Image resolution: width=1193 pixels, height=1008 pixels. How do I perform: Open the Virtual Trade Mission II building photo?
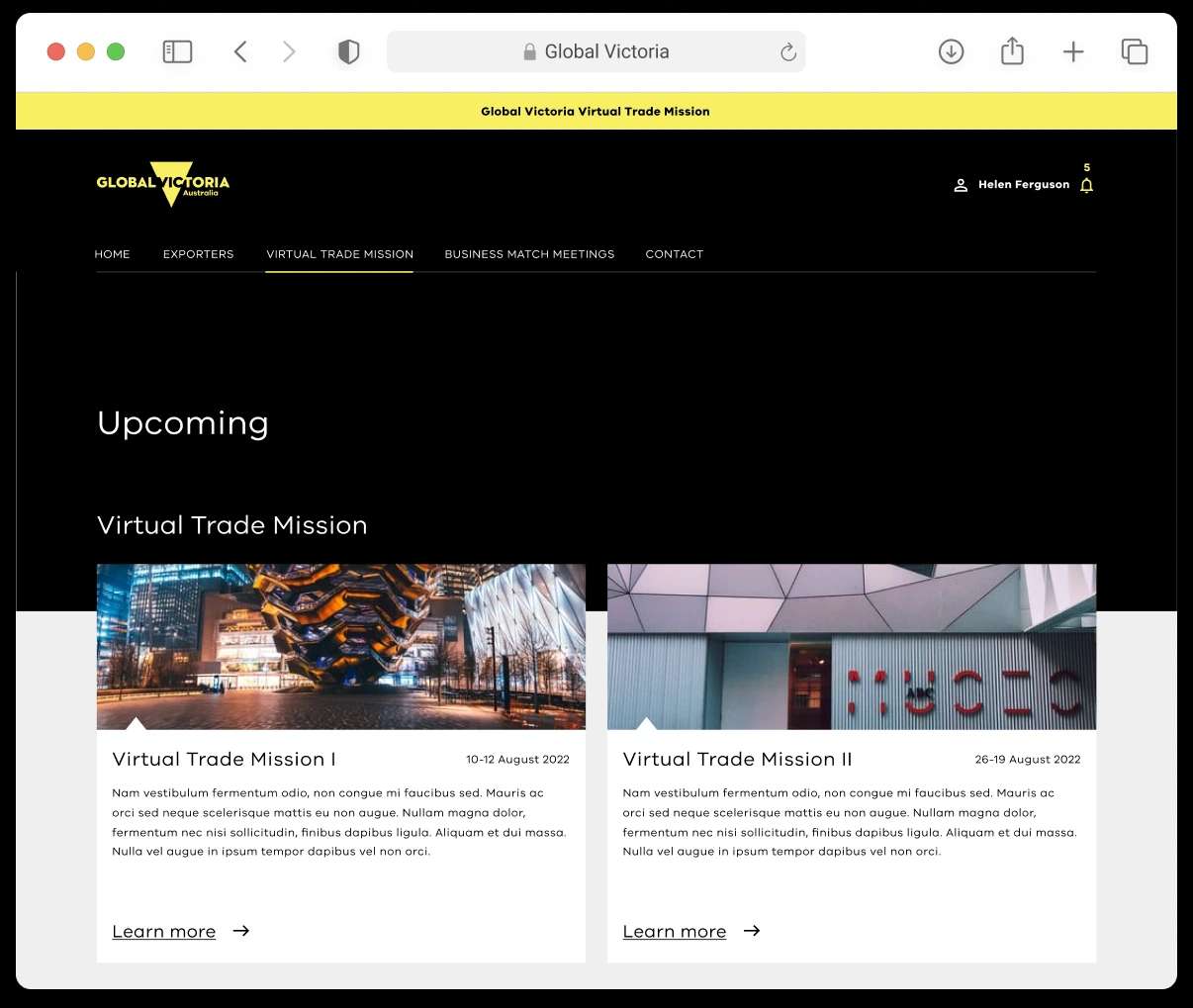pos(852,647)
